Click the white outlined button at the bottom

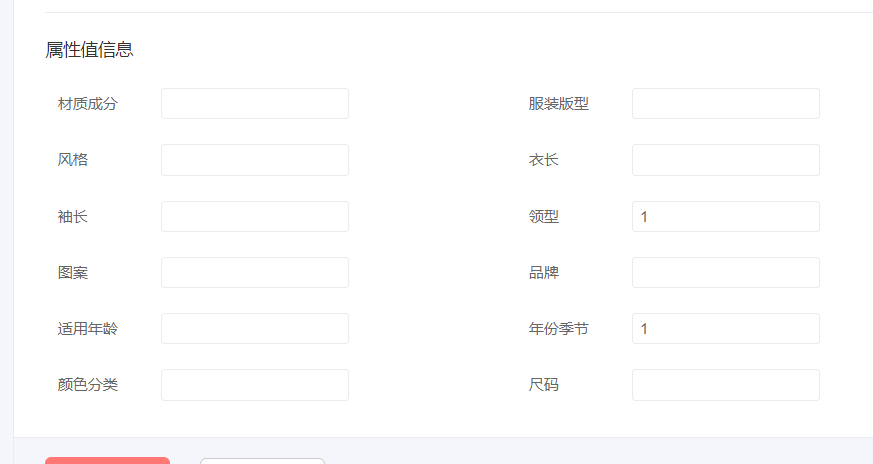[x=262, y=461]
